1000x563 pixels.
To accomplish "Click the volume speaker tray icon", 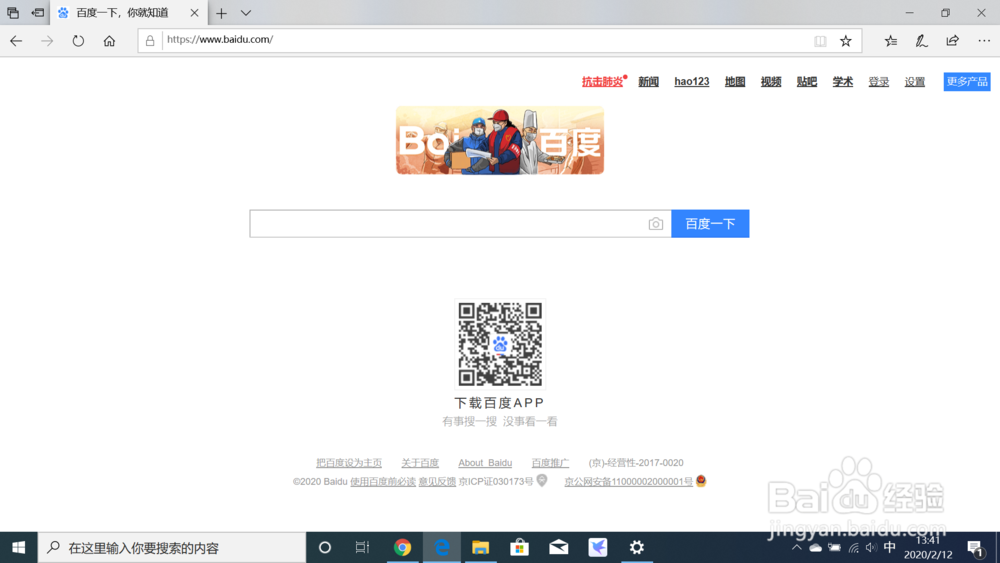I will tap(871, 548).
